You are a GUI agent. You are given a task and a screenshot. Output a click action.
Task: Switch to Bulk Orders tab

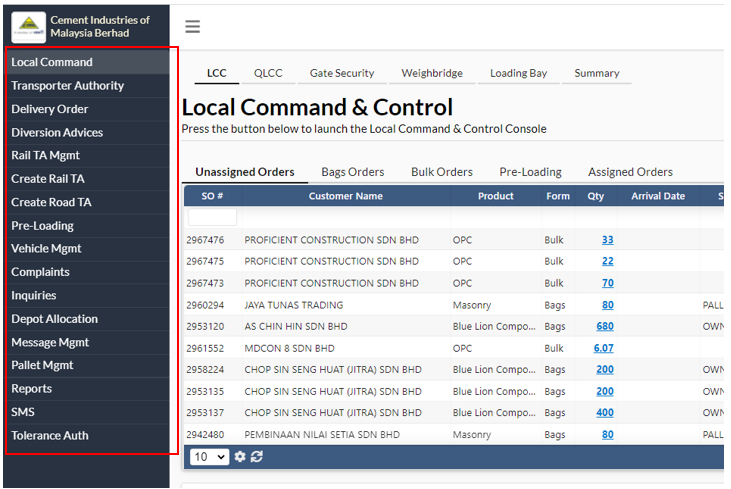(x=442, y=172)
